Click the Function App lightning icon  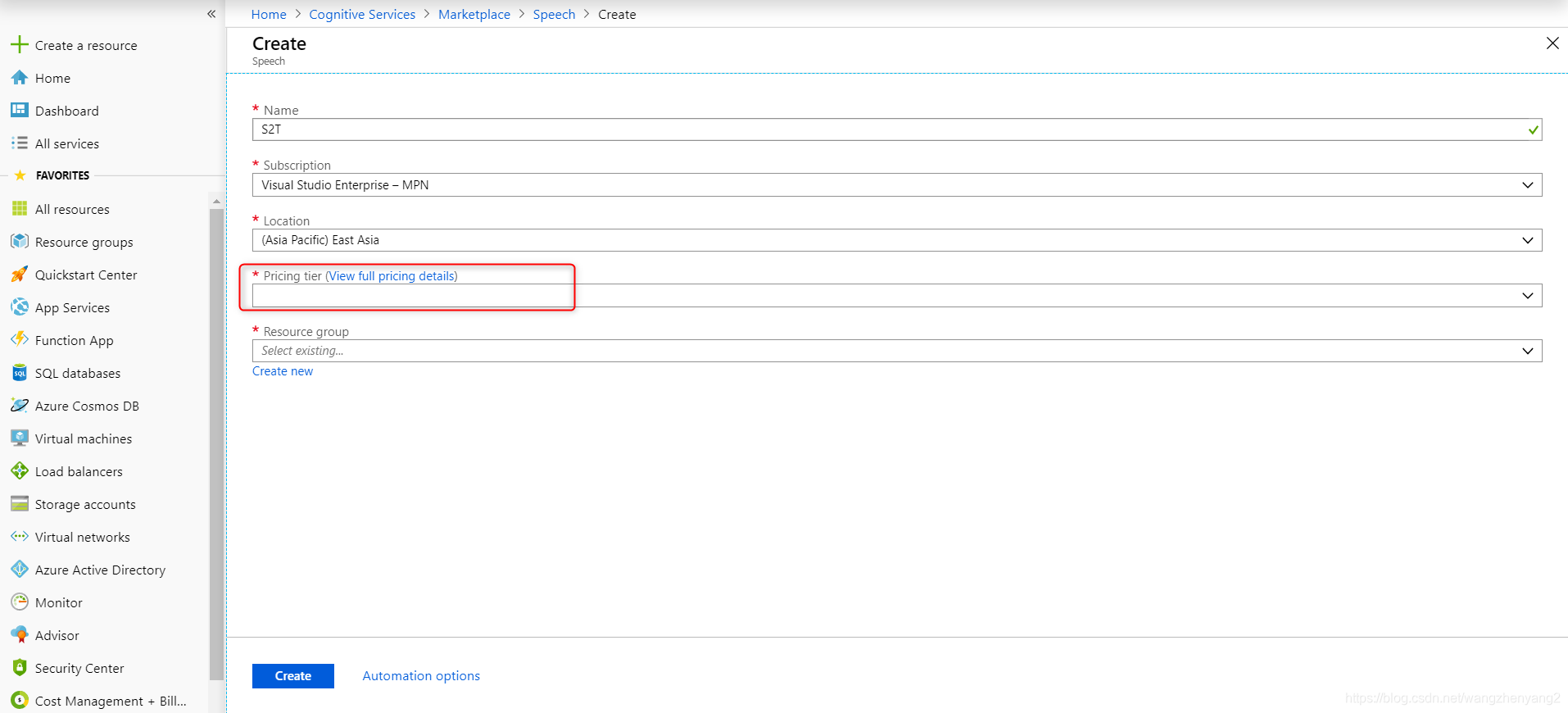coord(20,339)
